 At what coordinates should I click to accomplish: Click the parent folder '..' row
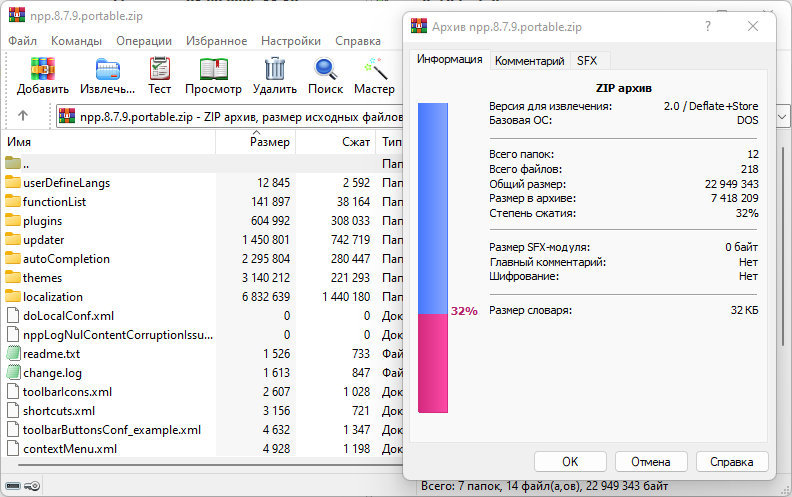204,164
